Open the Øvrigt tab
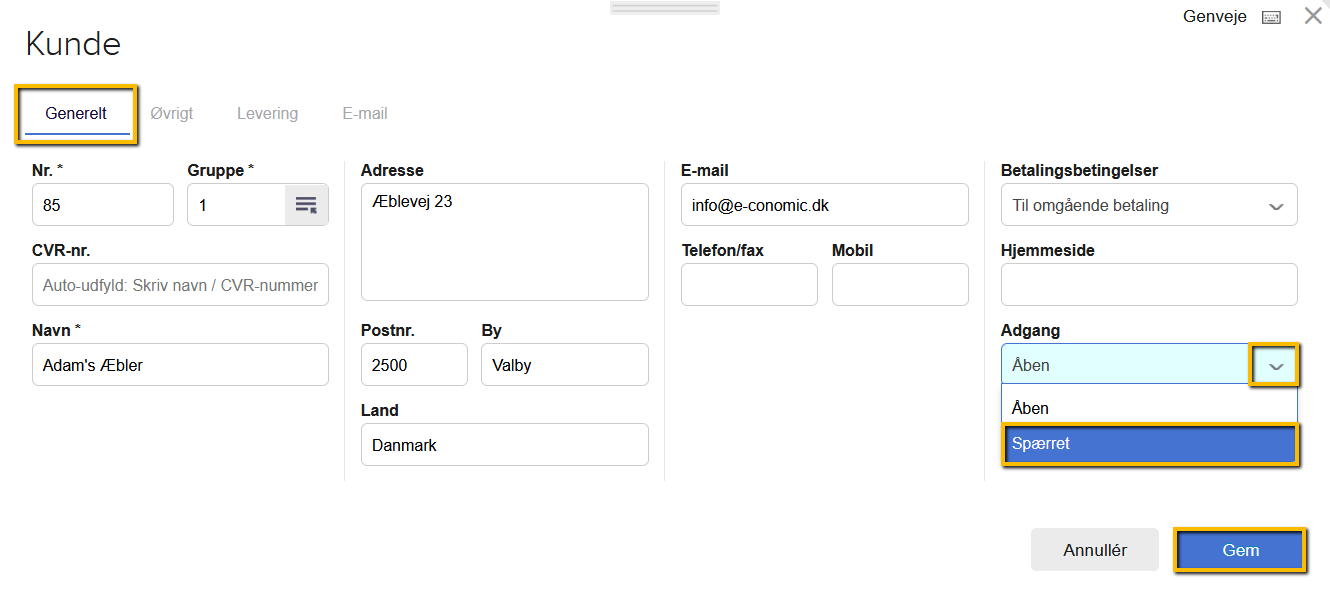The height and width of the screenshot is (595, 1330). (172, 114)
